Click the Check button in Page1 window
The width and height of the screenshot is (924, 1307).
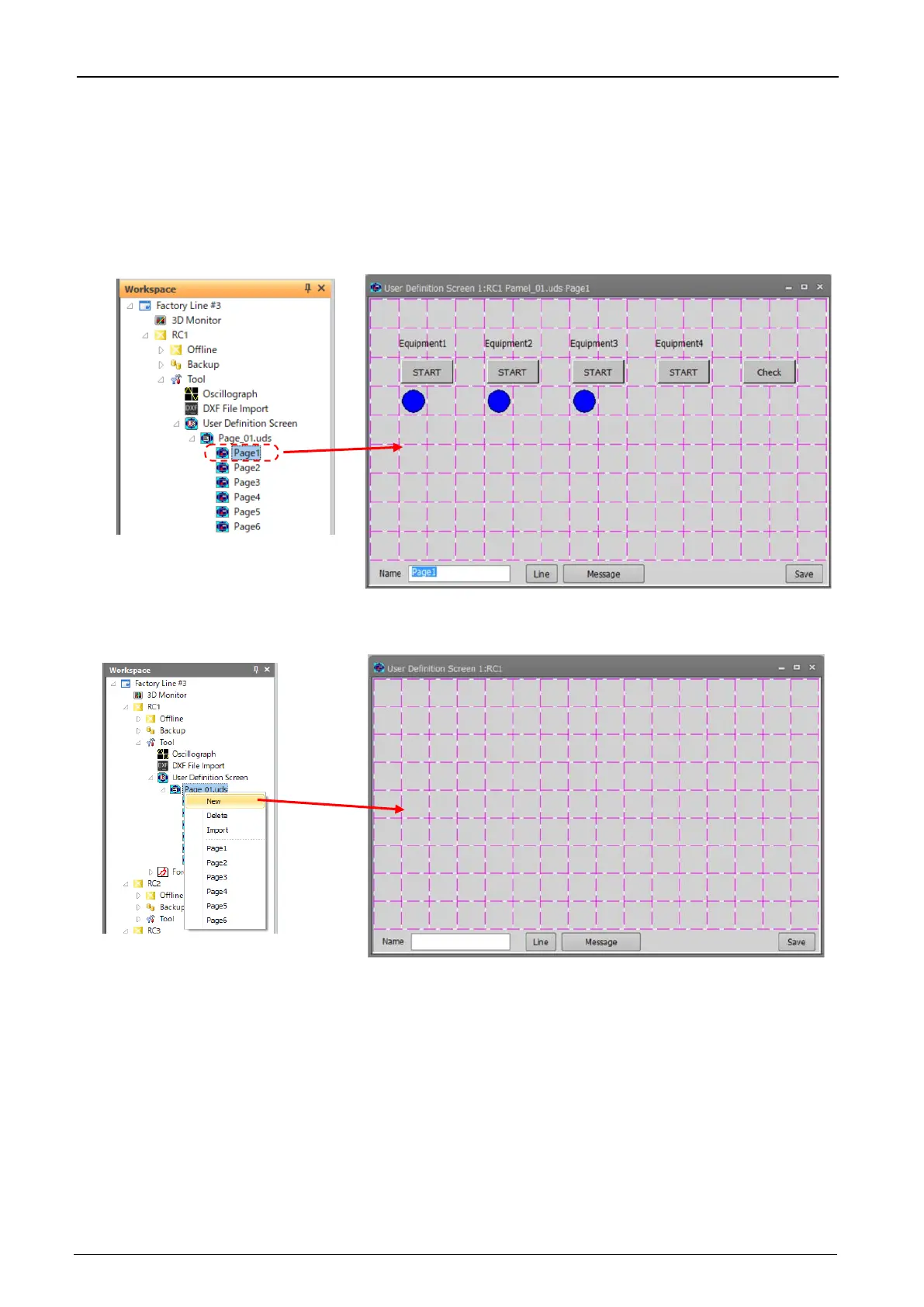coord(769,373)
